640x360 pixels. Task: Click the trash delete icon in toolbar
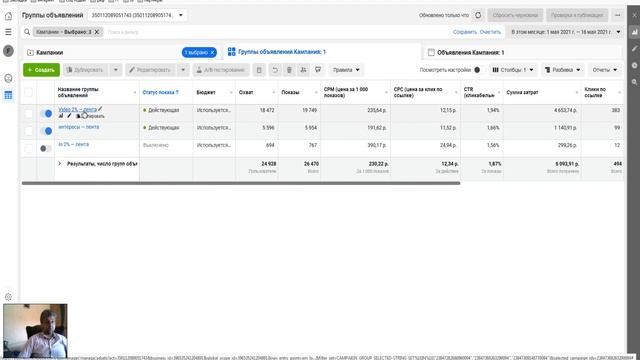click(x=289, y=70)
